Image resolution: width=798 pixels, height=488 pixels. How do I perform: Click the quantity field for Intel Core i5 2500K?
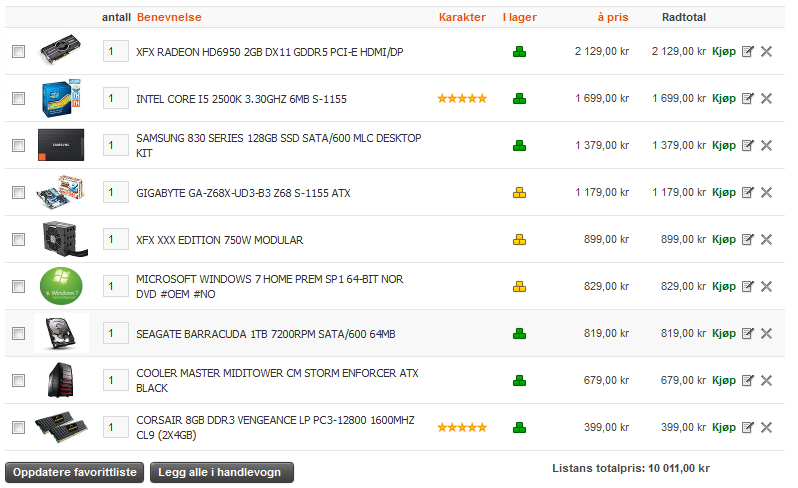pyautogui.click(x=116, y=98)
